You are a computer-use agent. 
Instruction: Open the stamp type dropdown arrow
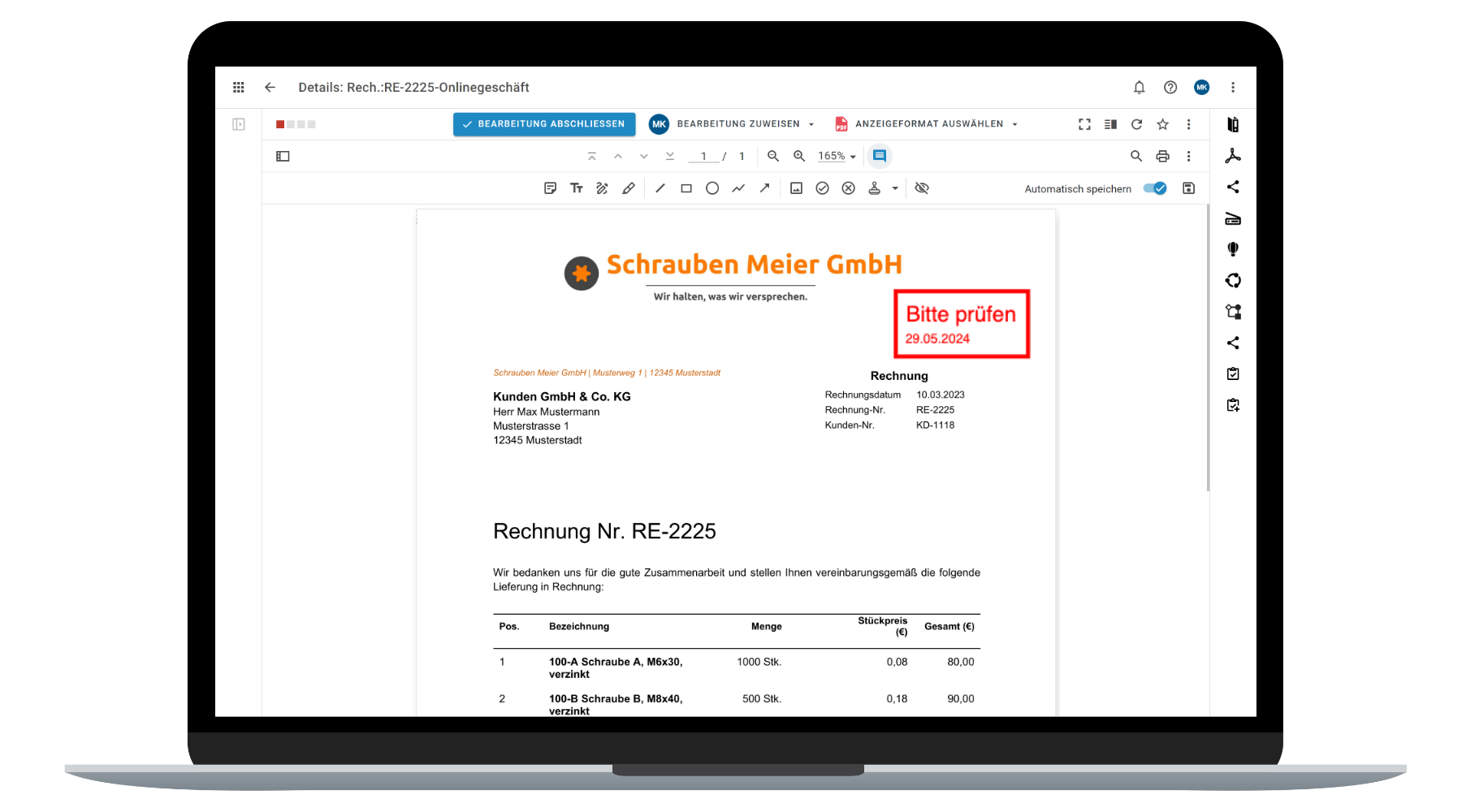tap(893, 188)
